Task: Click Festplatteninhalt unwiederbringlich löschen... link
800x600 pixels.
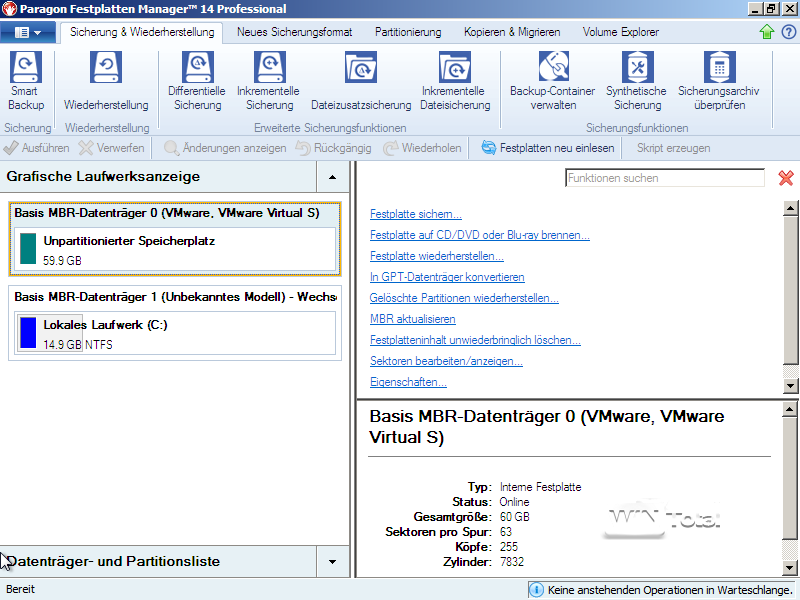Action: click(x=475, y=340)
